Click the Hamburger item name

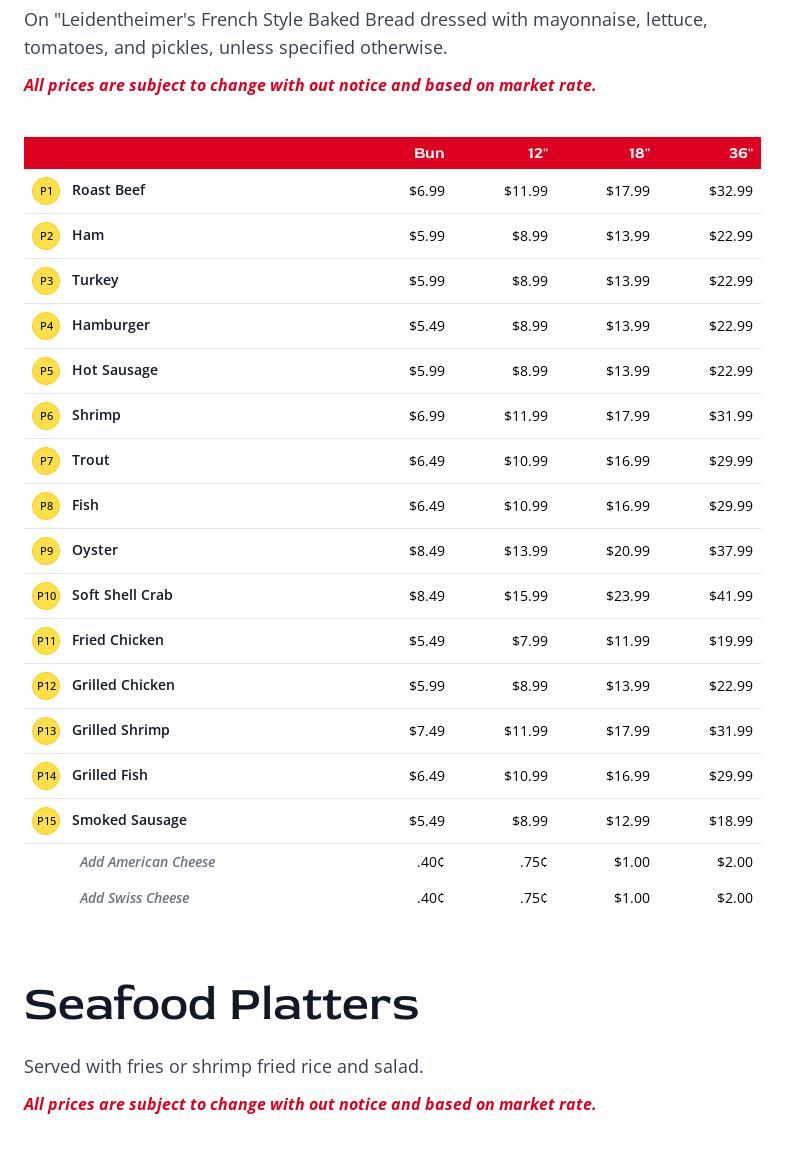pos(111,325)
